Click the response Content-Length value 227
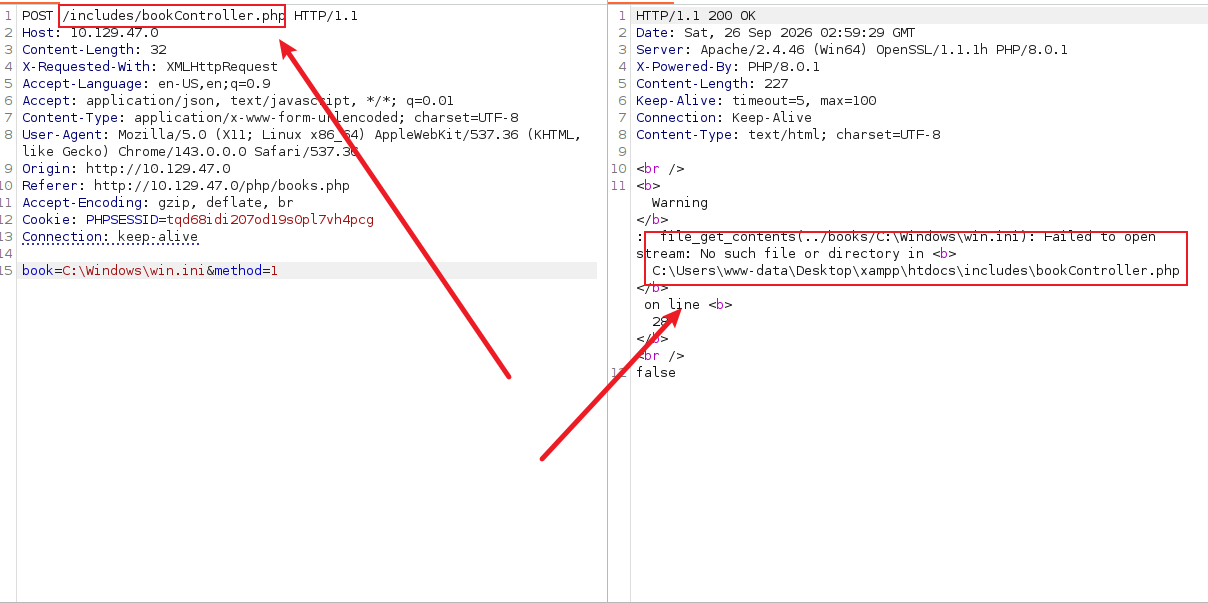 776,84
